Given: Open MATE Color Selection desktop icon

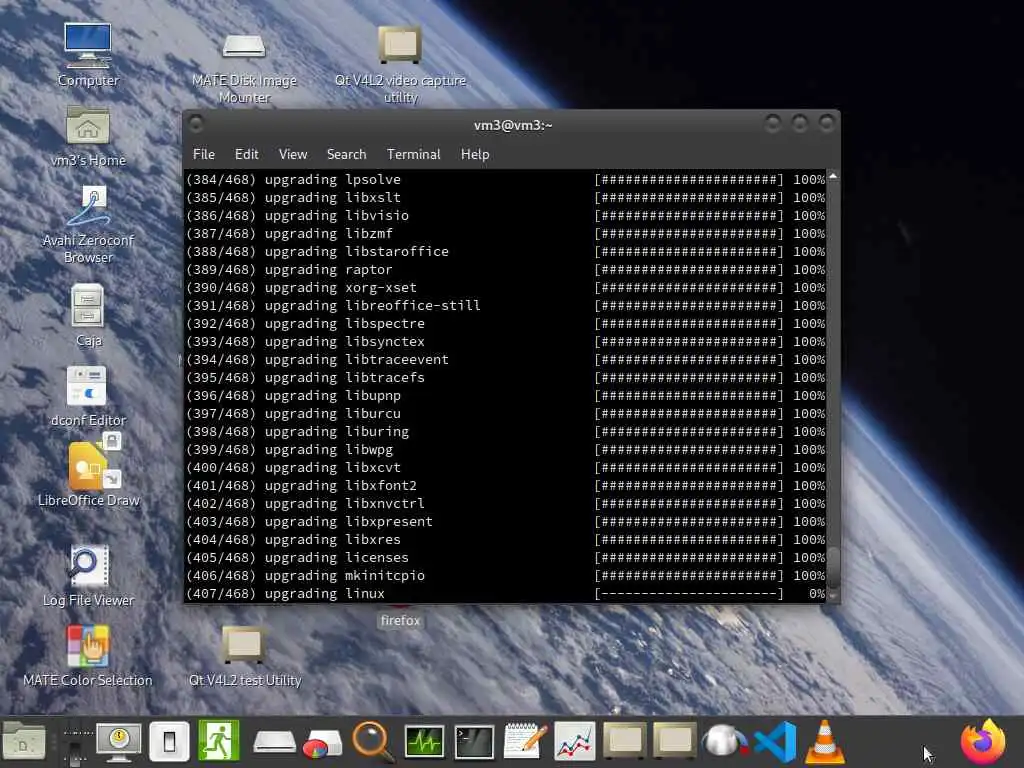Looking at the screenshot, I should pyautogui.click(x=88, y=656).
